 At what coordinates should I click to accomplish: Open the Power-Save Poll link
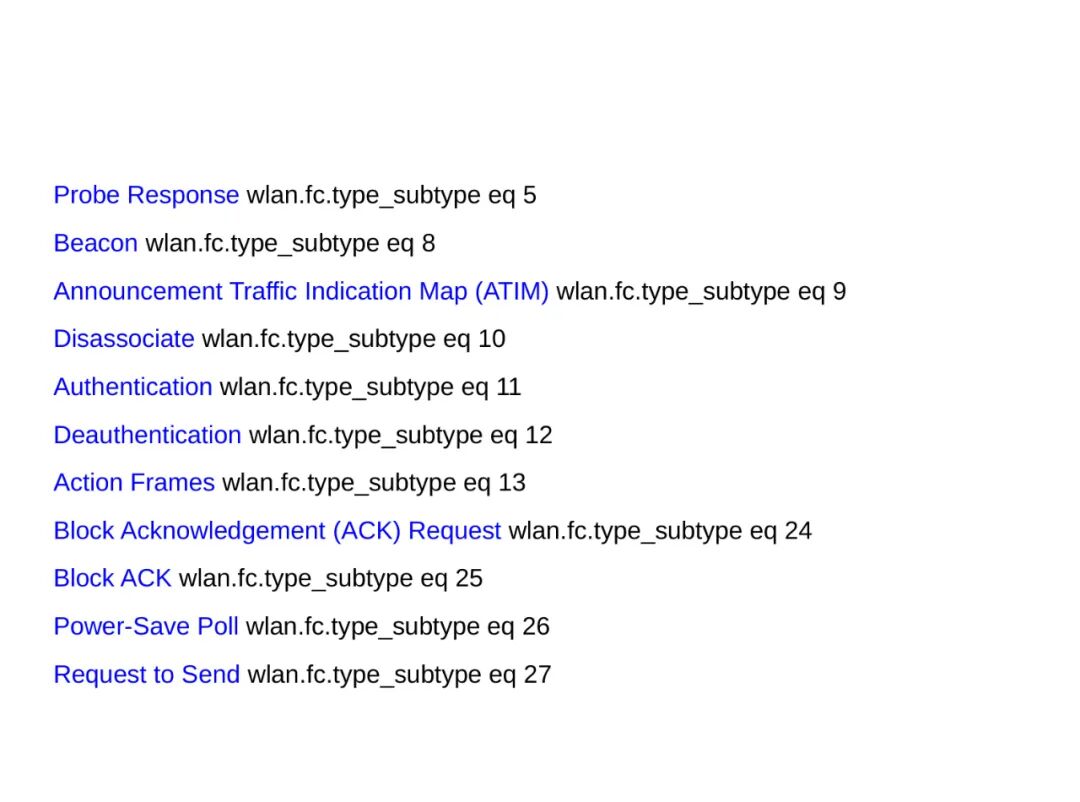click(146, 627)
